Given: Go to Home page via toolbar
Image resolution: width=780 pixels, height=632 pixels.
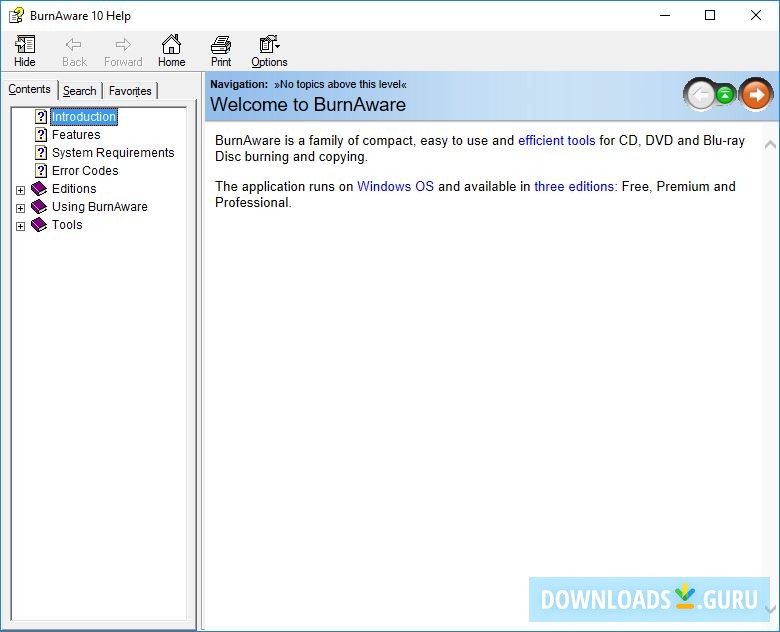Looking at the screenshot, I should click(172, 51).
